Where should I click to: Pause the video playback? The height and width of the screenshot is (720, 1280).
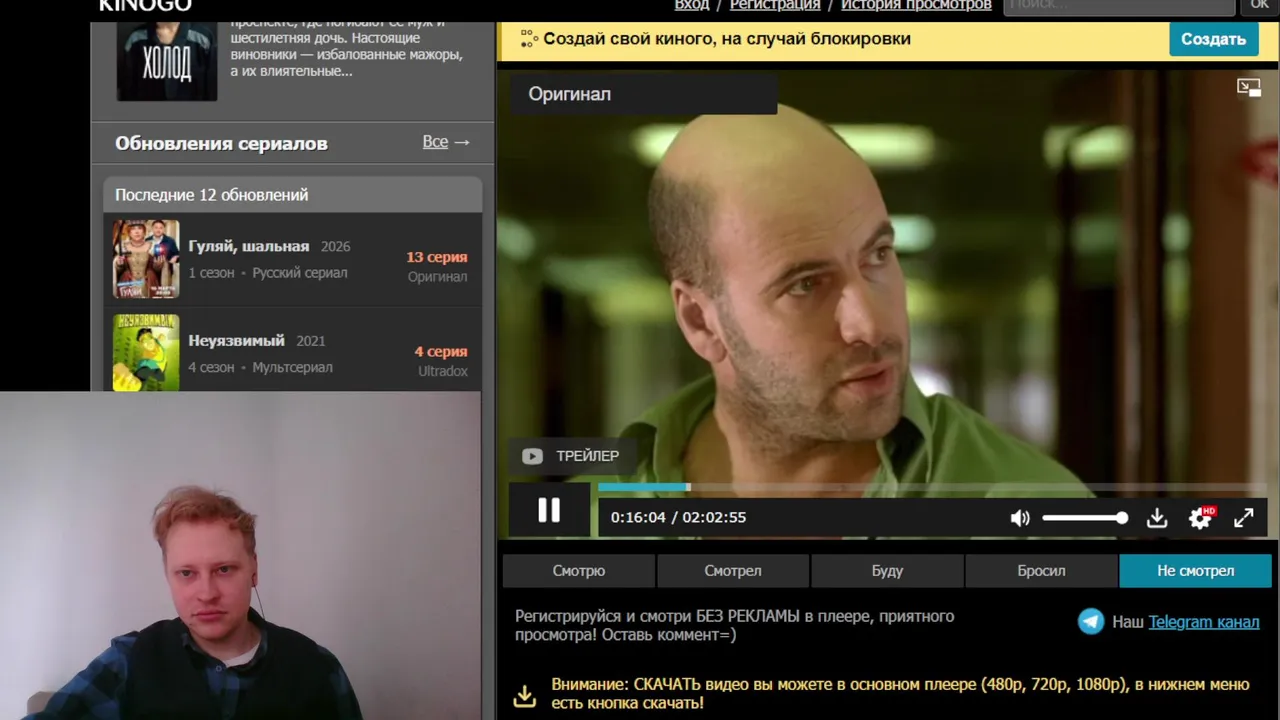tap(549, 510)
